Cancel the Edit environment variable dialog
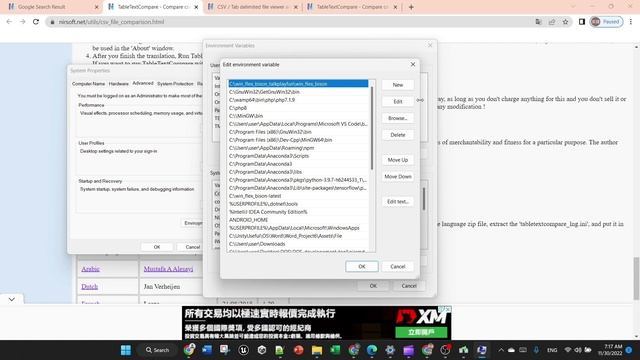This screenshot has height=360, width=640. pyautogui.click(x=398, y=267)
